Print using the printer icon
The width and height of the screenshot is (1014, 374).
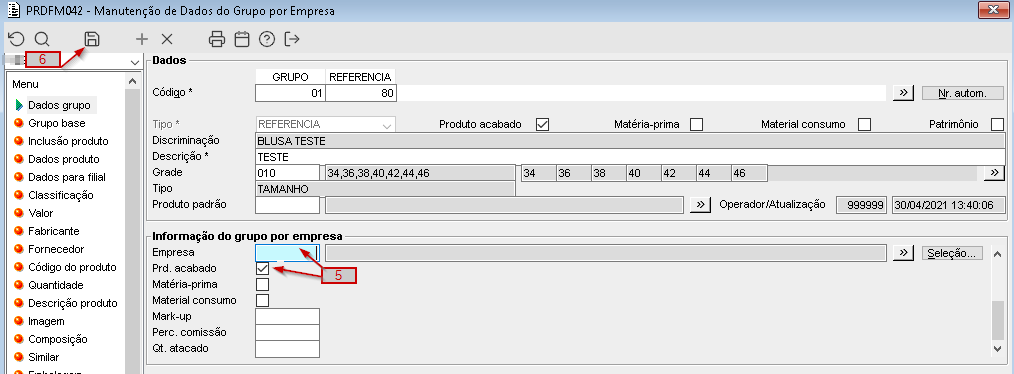(217, 39)
